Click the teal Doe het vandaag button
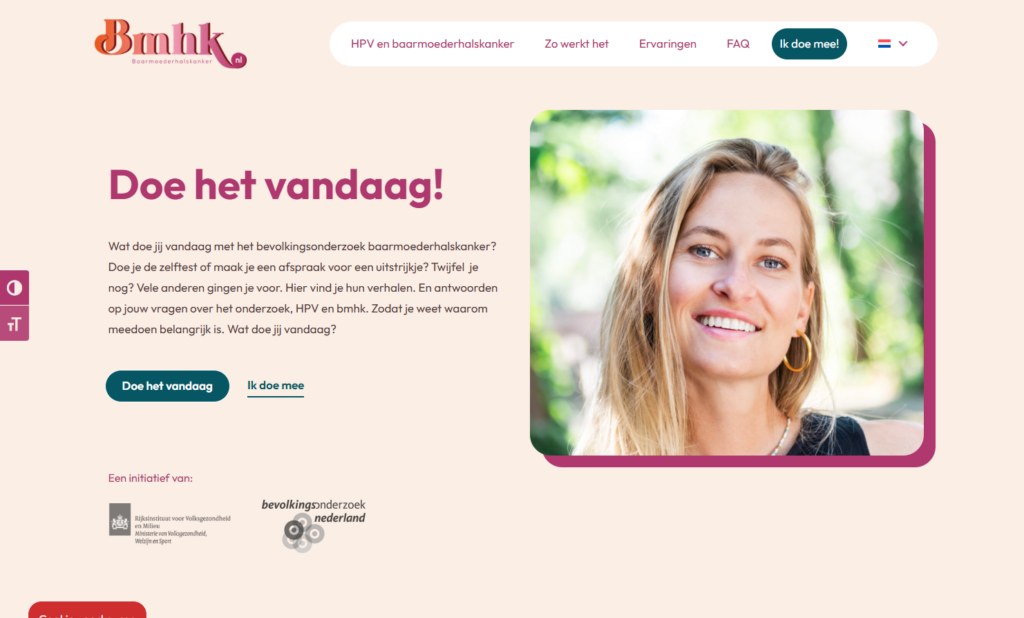 pyautogui.click(x=167, y=386)
